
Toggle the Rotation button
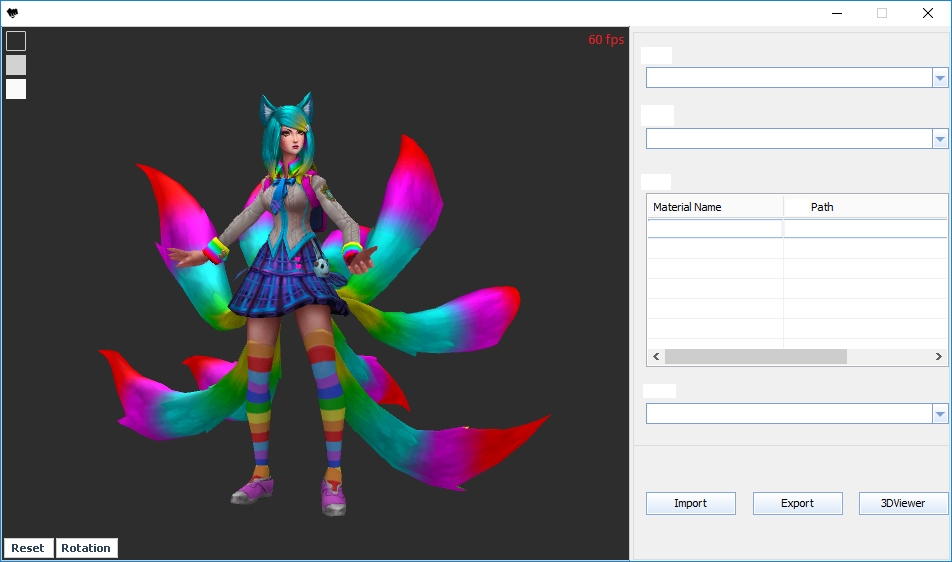coord(86,548)
